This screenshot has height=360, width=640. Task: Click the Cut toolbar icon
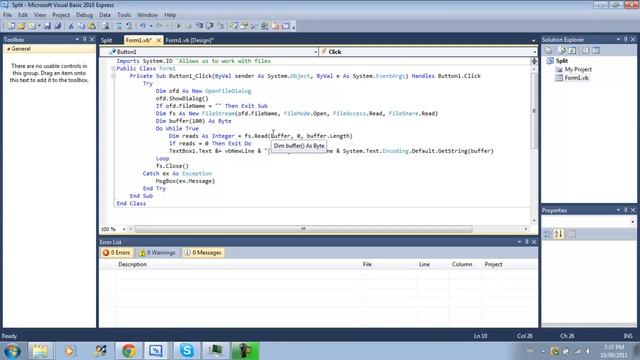tap(71, 26)
